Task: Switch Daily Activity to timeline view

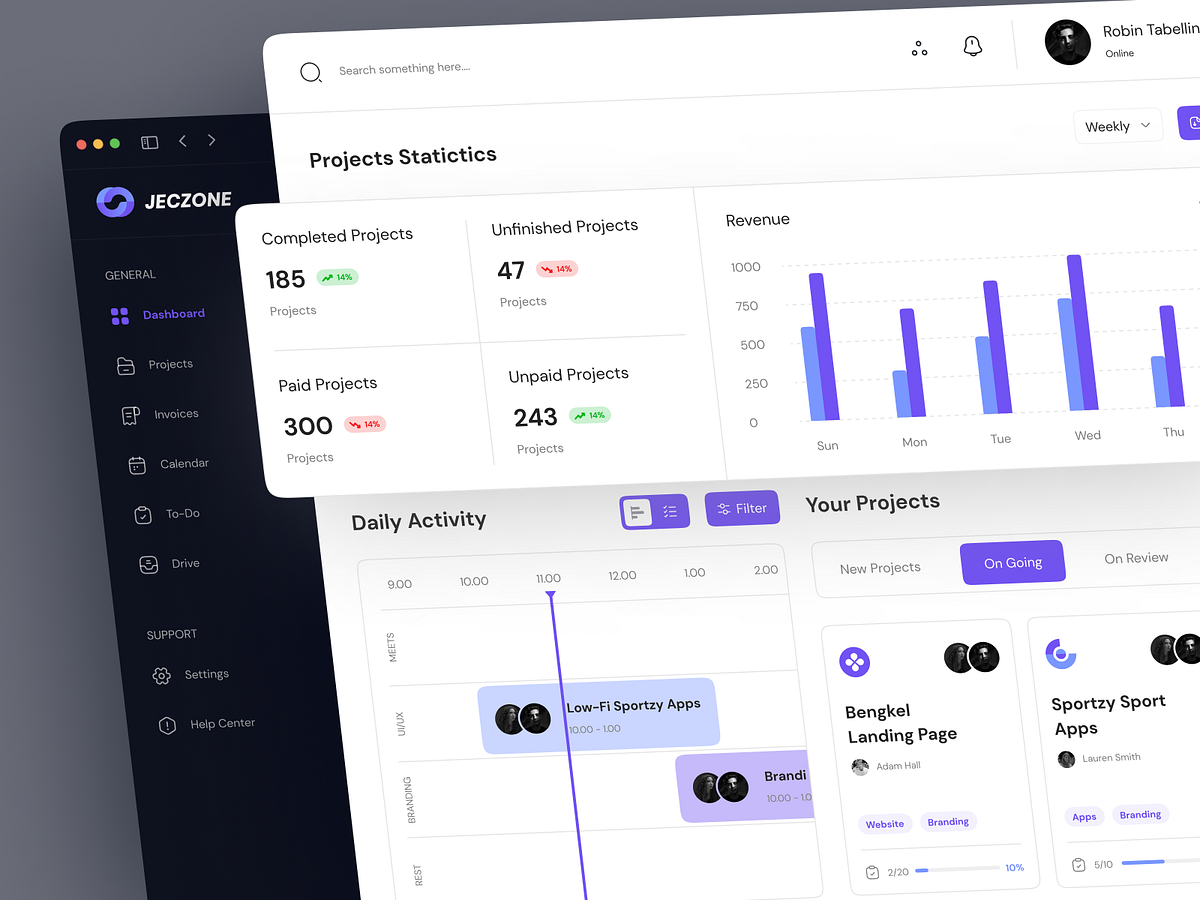Action: (639, 511)
